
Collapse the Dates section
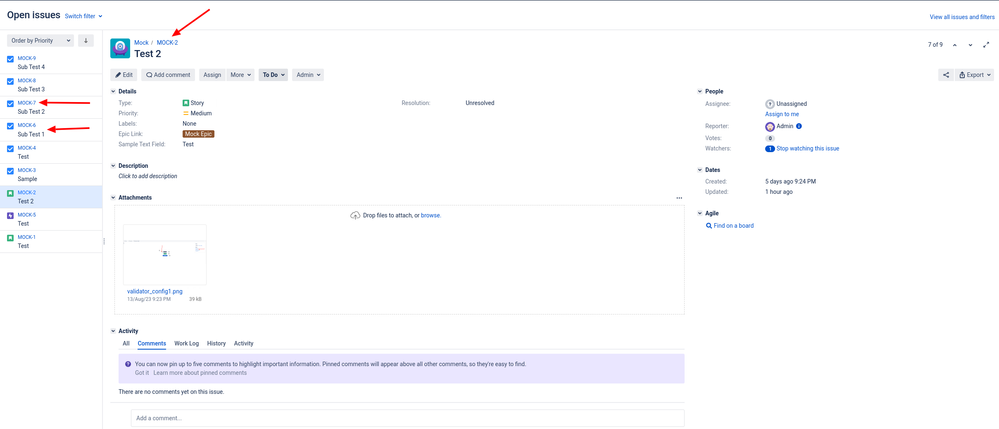[700, 170]
